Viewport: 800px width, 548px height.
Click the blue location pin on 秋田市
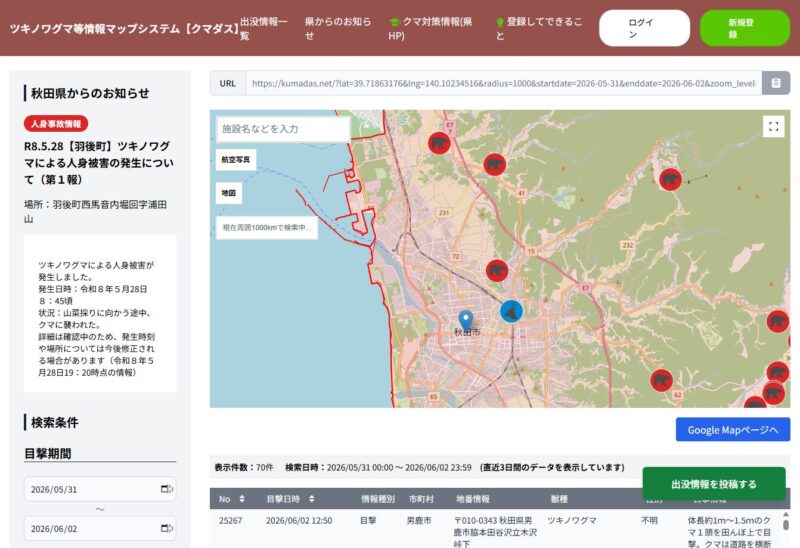pos(465,320)
